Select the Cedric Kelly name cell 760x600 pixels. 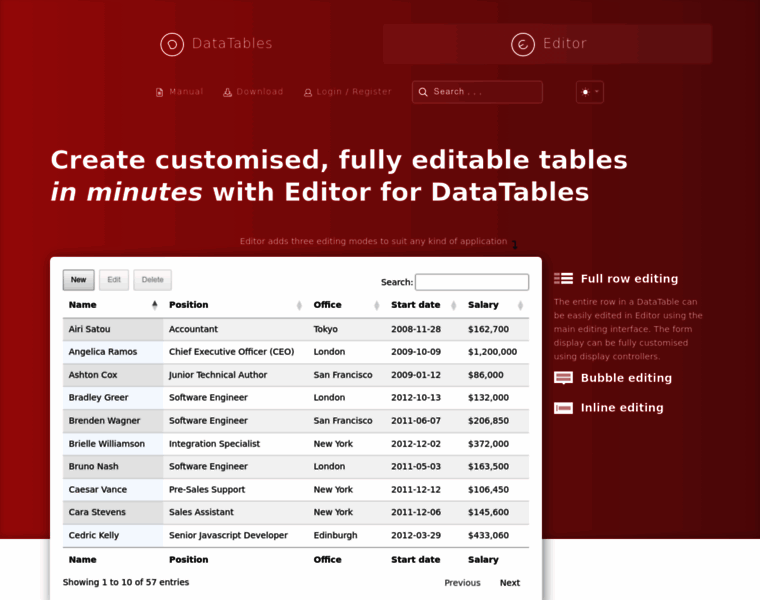113,536
